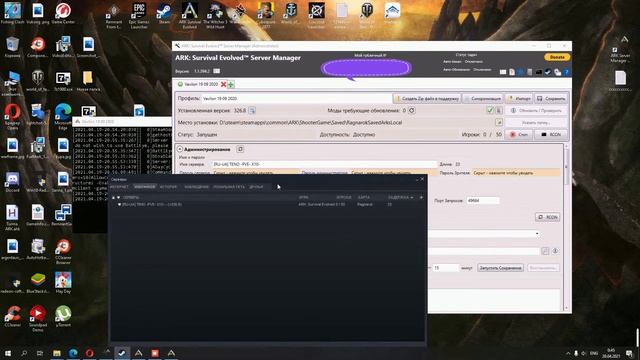This screenshot has width=640, height=360.
Task: Collapse the Администрирование section
Action: (180, 149)
